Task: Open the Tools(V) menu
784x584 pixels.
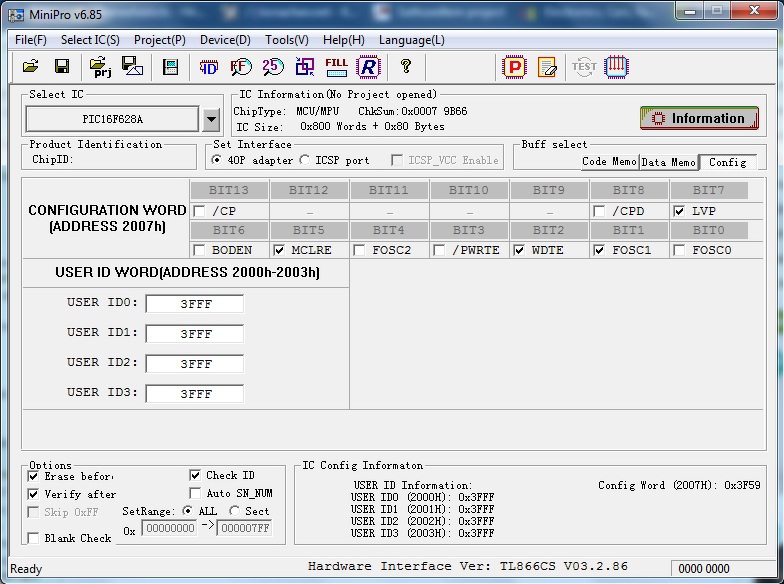Action: pyautogui.click(x=287, y=40)
